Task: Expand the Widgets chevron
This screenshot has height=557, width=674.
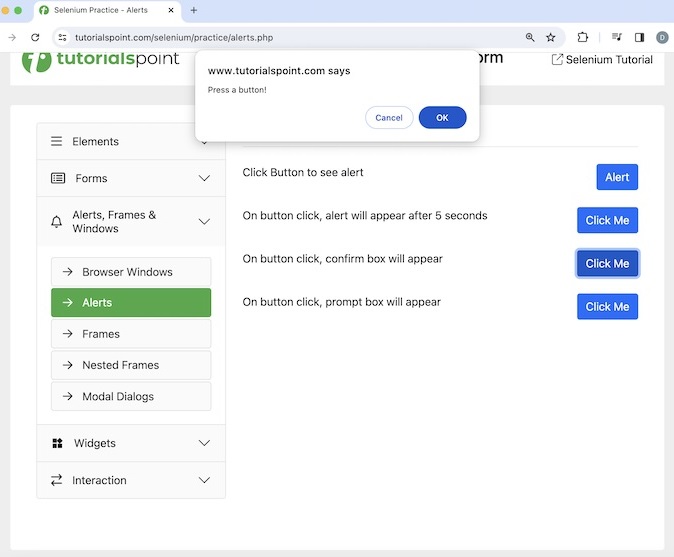Action: coord(204,443)
